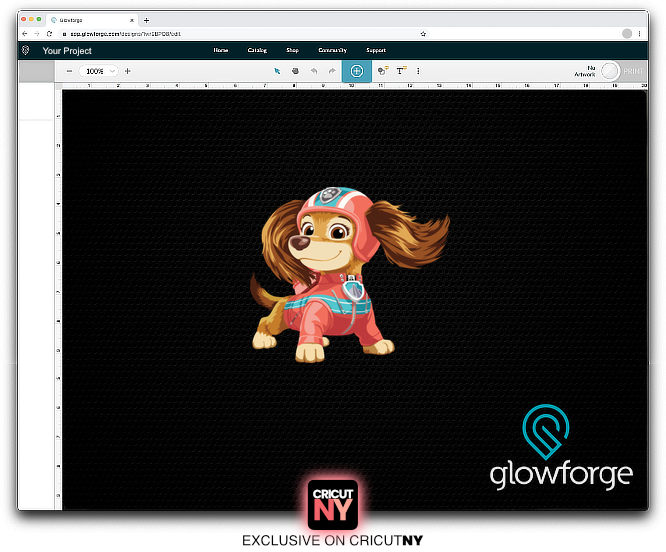Viewport: 666px width, 552px height.
Task: Redo the last action
Action: pyautogui.click(x=332, y=71)
